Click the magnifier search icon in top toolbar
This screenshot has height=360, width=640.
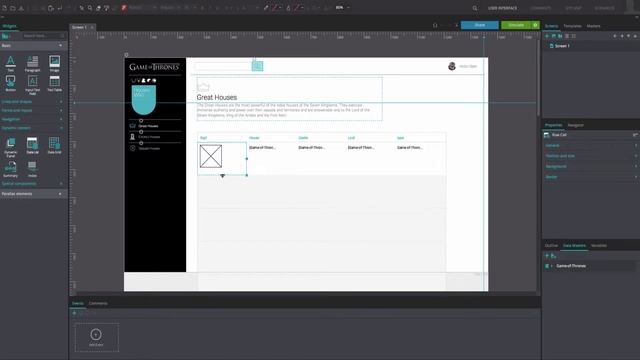pyautogui.click(x=475, y=8)
